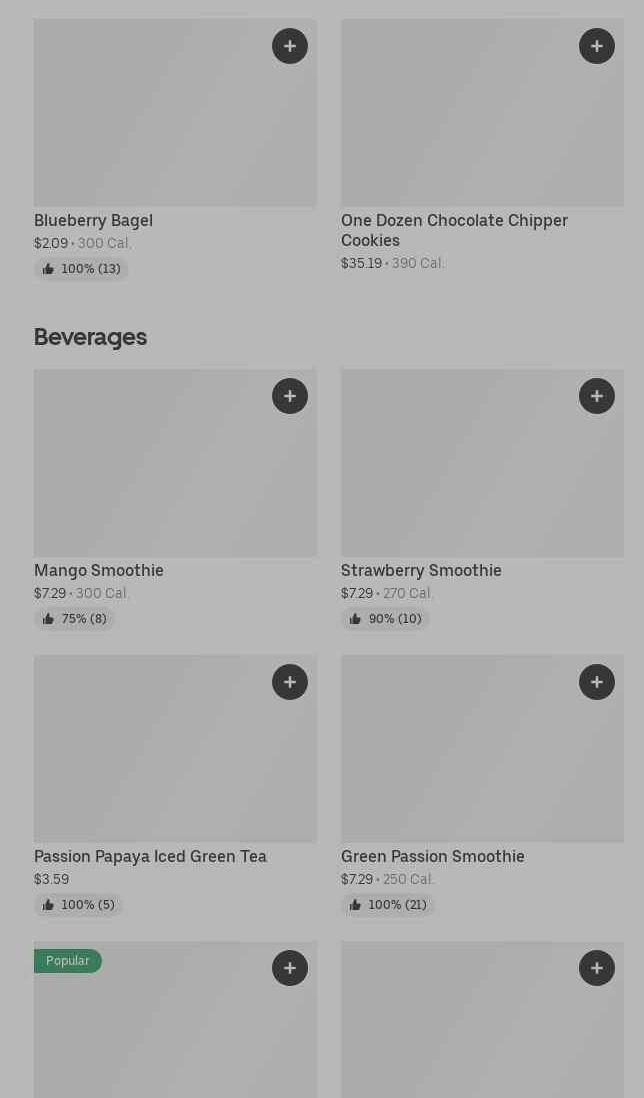Add Mango Smoothie to order
The image size is (644, 1098).
290,396
